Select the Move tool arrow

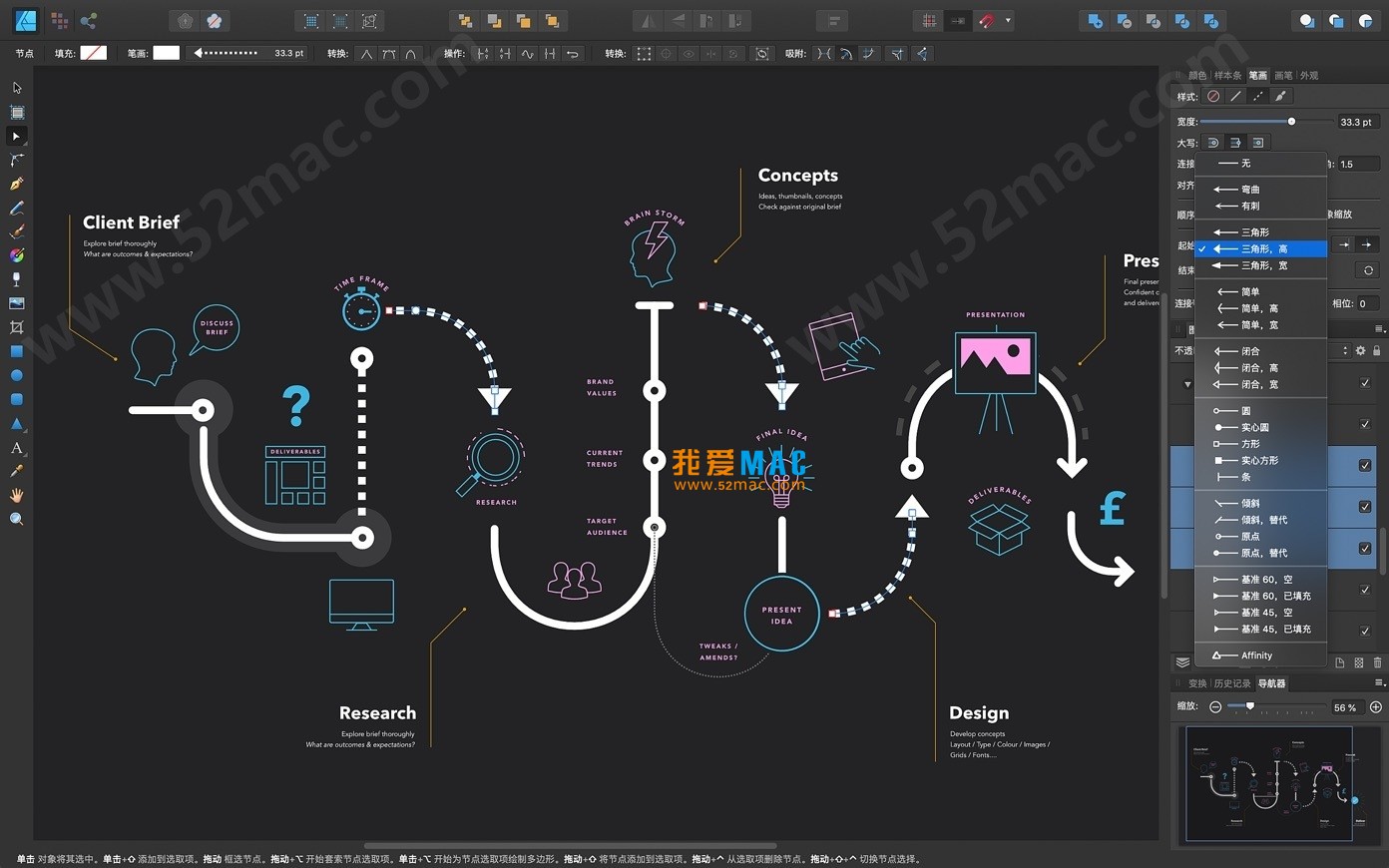17,88
